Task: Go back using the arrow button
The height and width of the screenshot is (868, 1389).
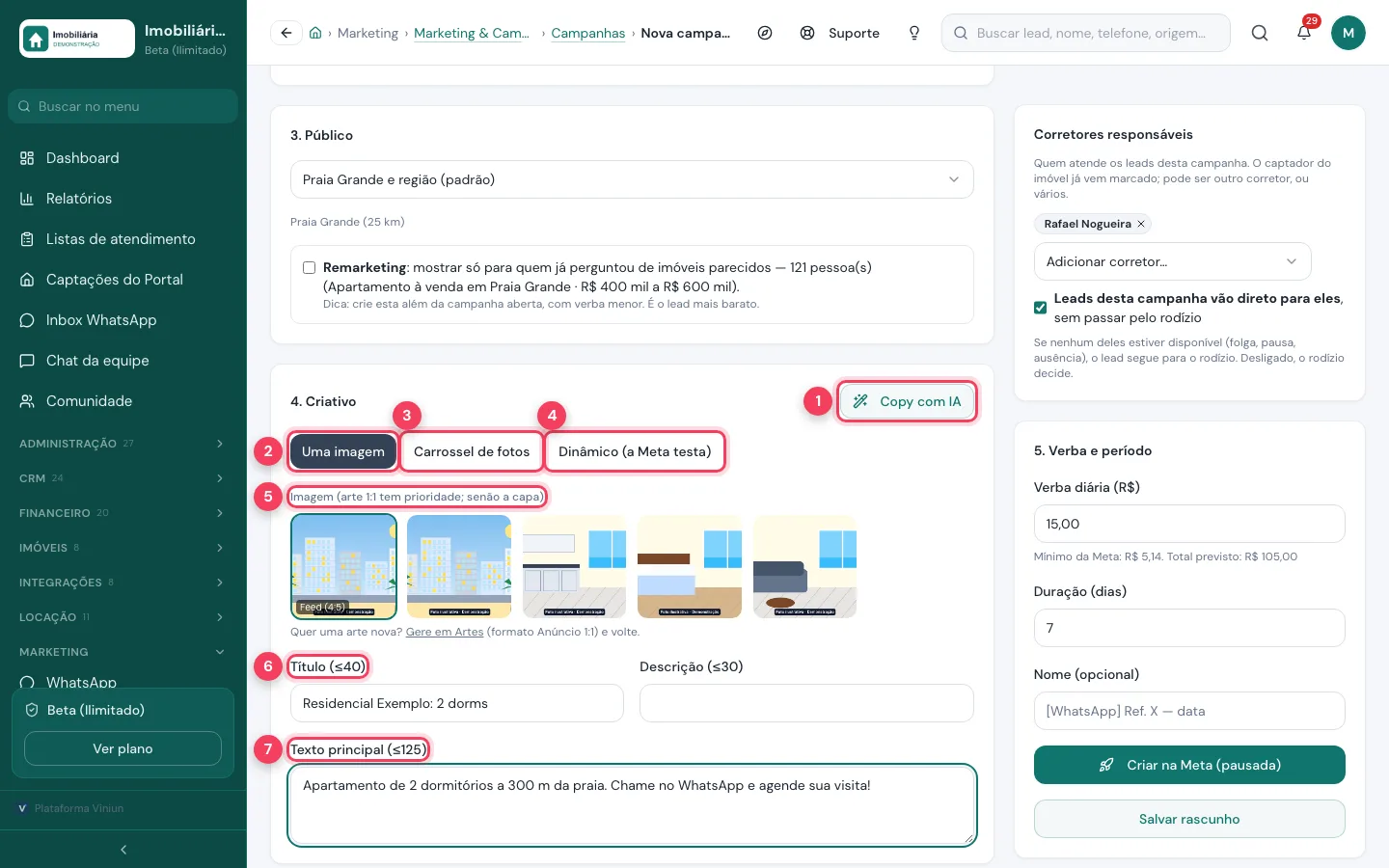Action: tap(286, 33)
